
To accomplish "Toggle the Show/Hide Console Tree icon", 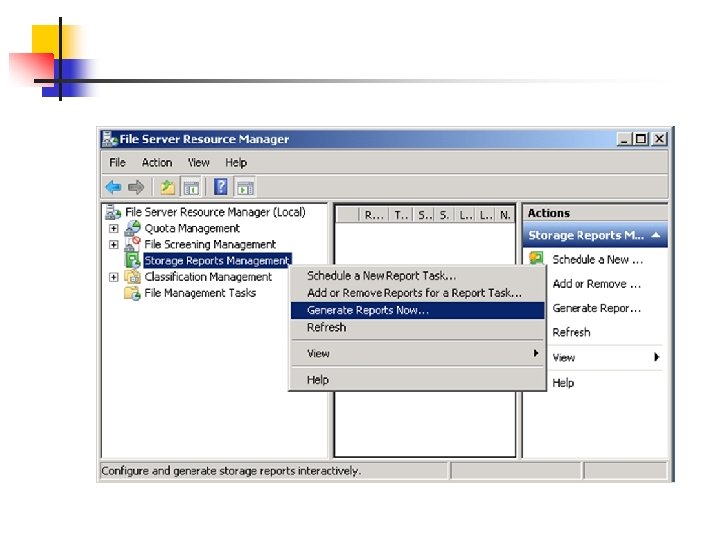I will (x=191, y=187).
